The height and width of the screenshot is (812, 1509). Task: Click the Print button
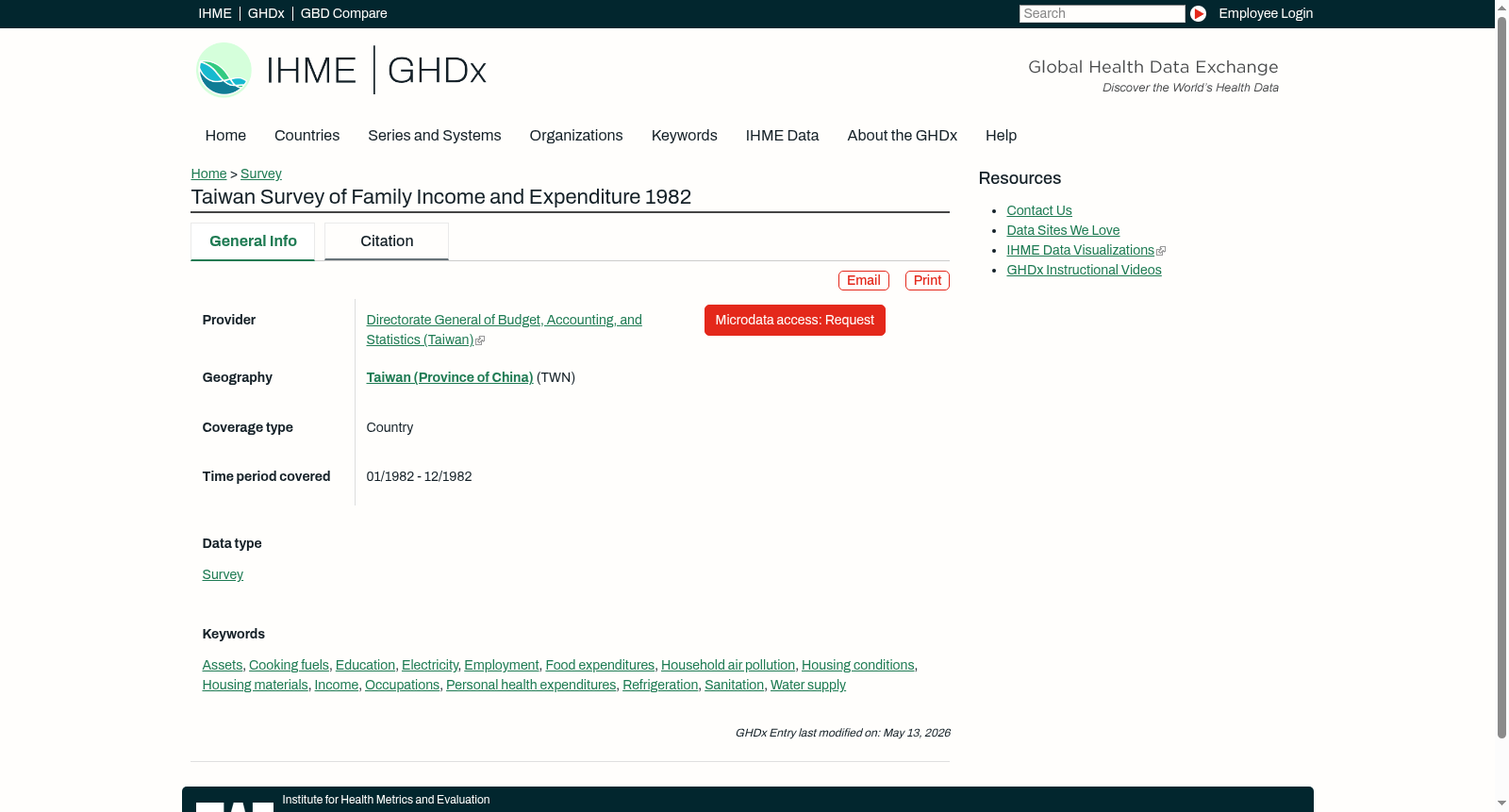click(x=927, y=280)
